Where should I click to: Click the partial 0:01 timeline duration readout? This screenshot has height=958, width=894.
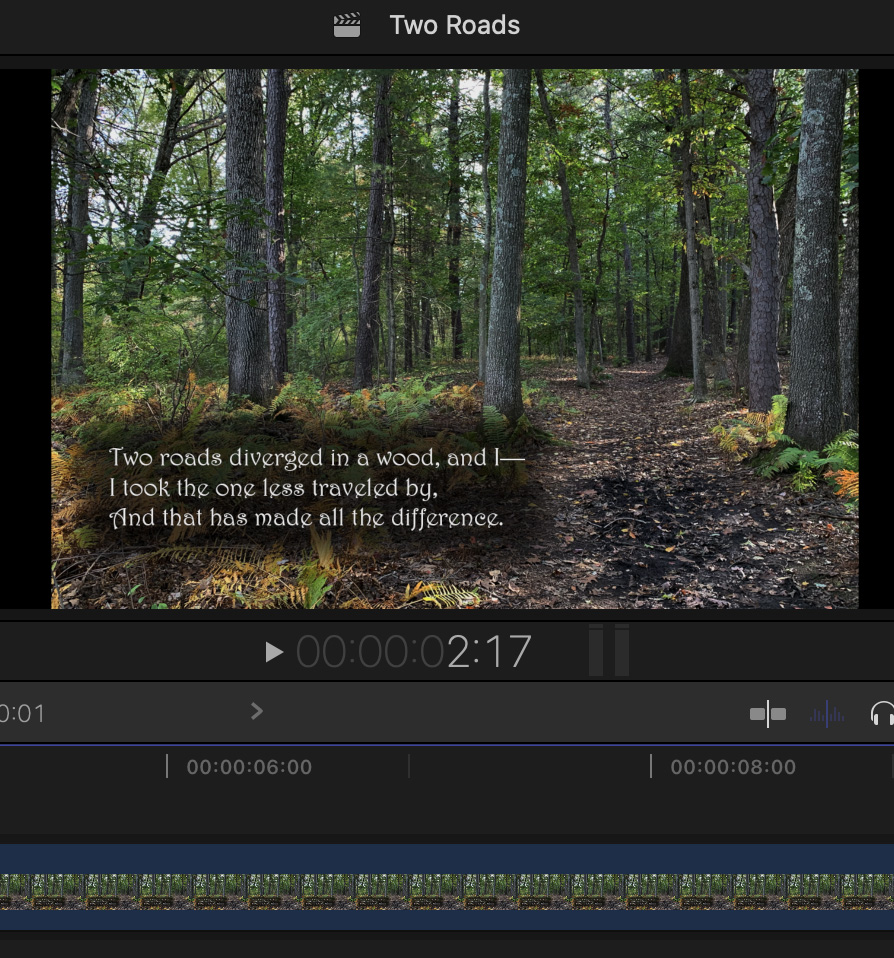23,714
